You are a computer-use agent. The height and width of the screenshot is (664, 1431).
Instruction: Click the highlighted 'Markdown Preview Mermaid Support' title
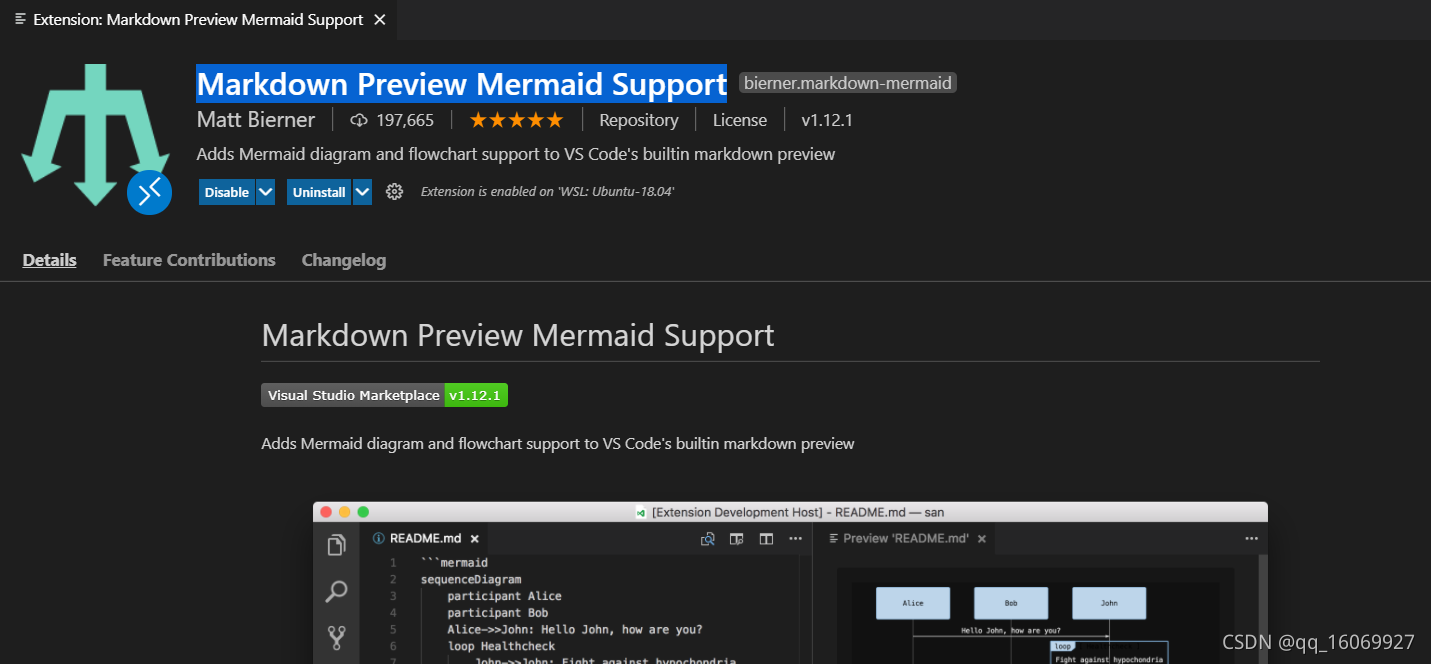tap(461, 83)
